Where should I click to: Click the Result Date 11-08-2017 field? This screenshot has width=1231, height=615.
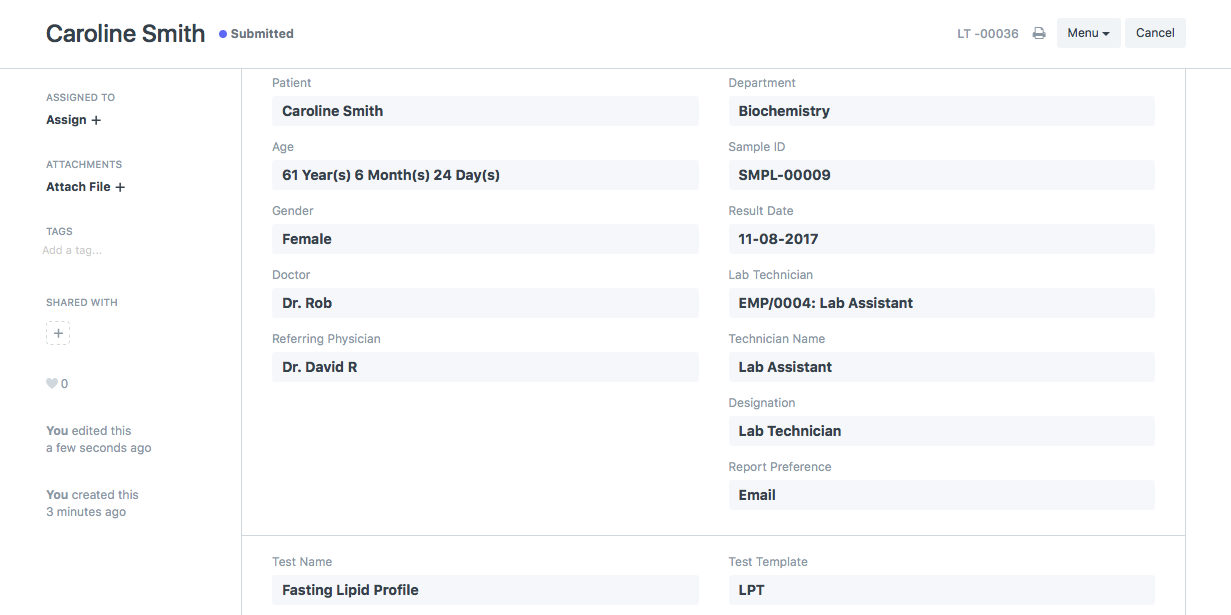point(941,239)
